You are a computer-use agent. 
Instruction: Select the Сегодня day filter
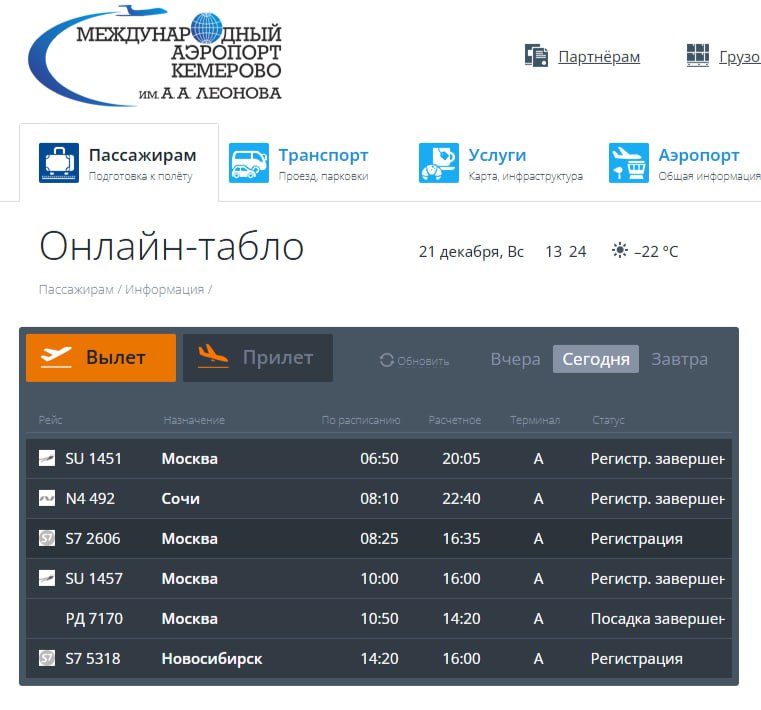coord(596,359)
